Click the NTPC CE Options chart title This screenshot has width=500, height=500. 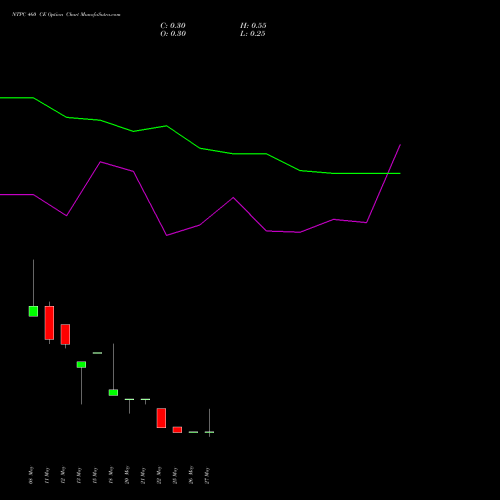click(66, 15)
